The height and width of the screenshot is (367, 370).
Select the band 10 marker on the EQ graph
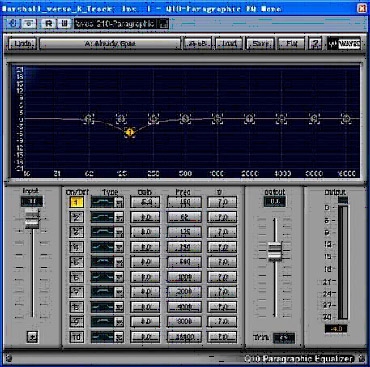click(x=346, y=119)
